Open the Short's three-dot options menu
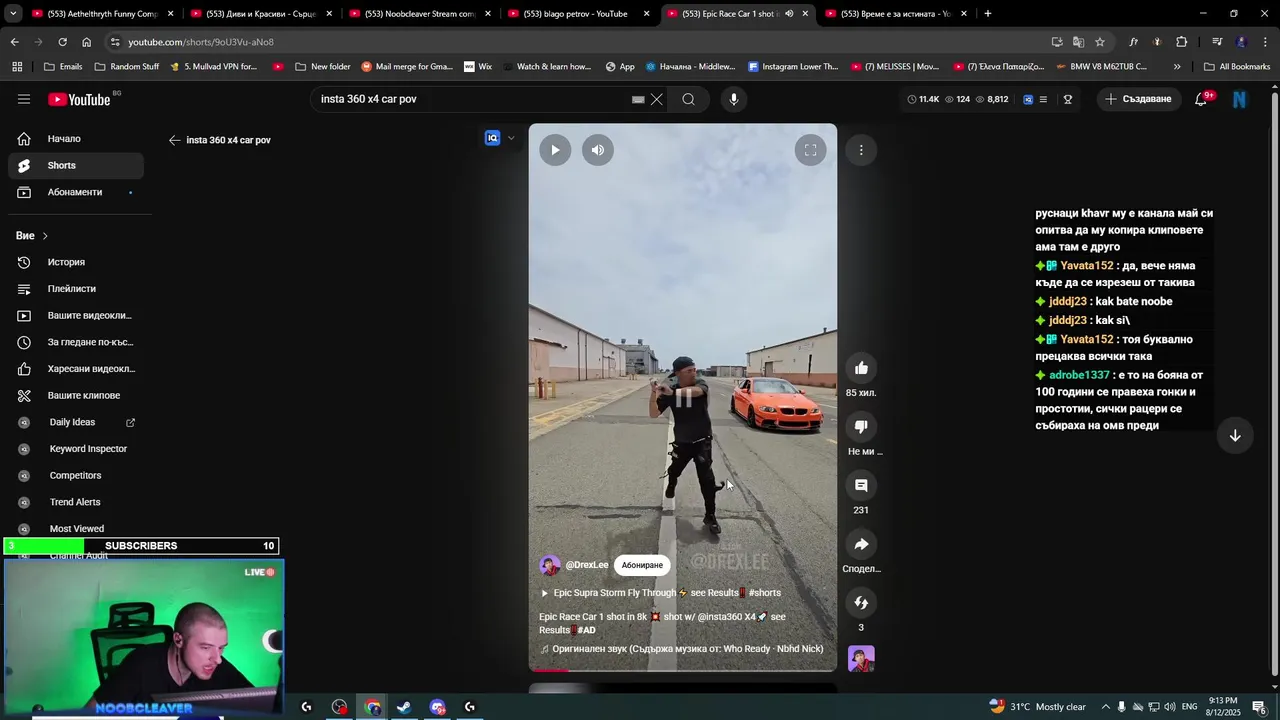 pos(861,150)
